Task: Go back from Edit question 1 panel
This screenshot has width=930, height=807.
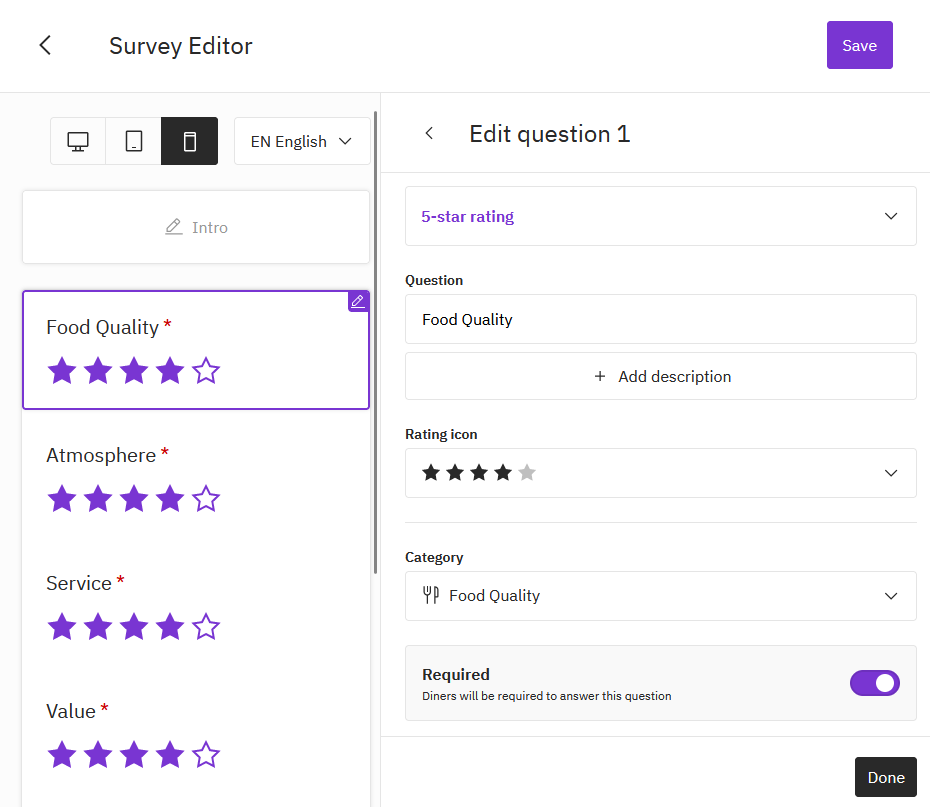Action: 429,134
